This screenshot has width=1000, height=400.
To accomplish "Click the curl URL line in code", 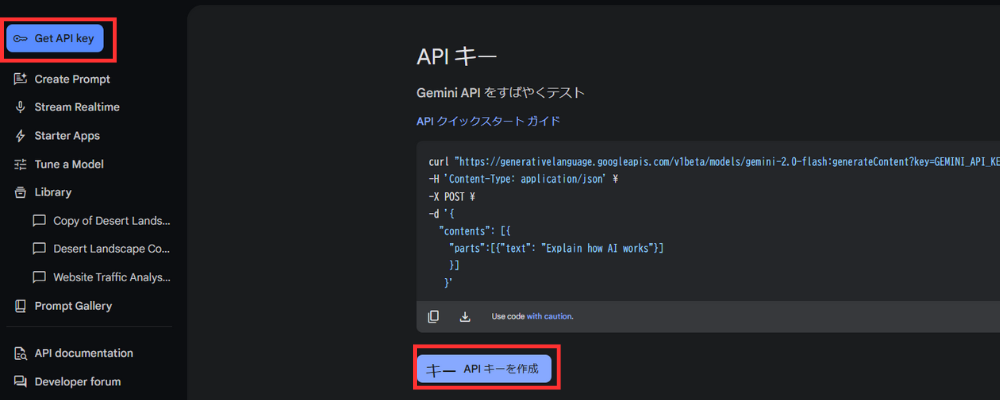I will click(x=714, y=162).
